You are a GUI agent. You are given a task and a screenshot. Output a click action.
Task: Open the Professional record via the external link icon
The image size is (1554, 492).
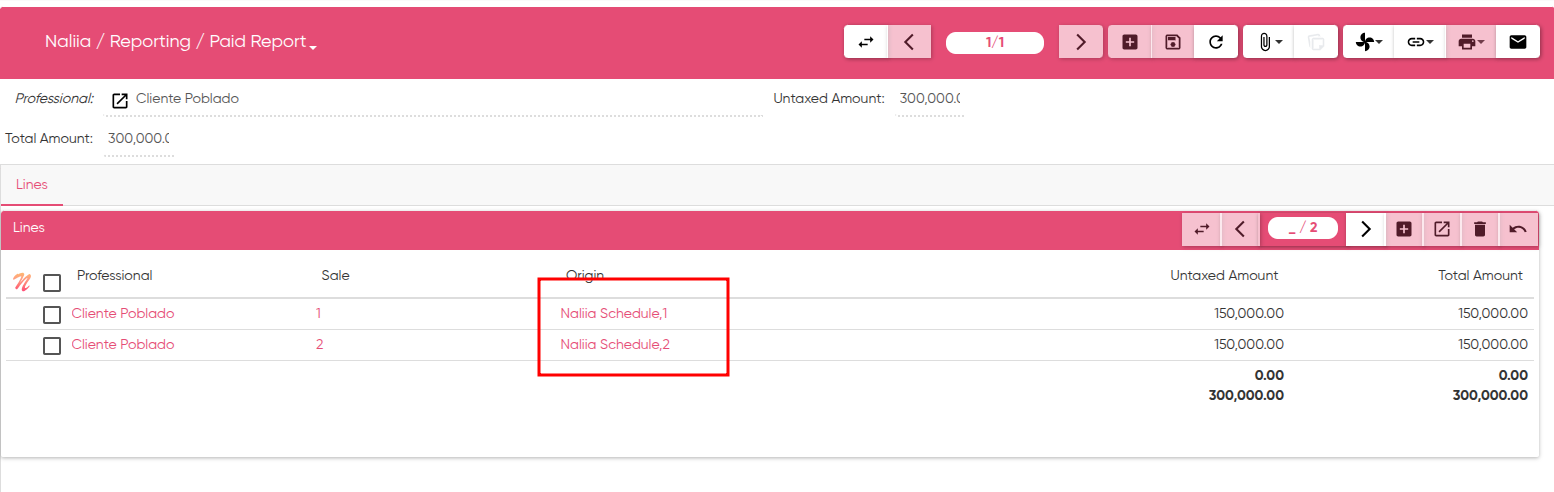point(120,100)
